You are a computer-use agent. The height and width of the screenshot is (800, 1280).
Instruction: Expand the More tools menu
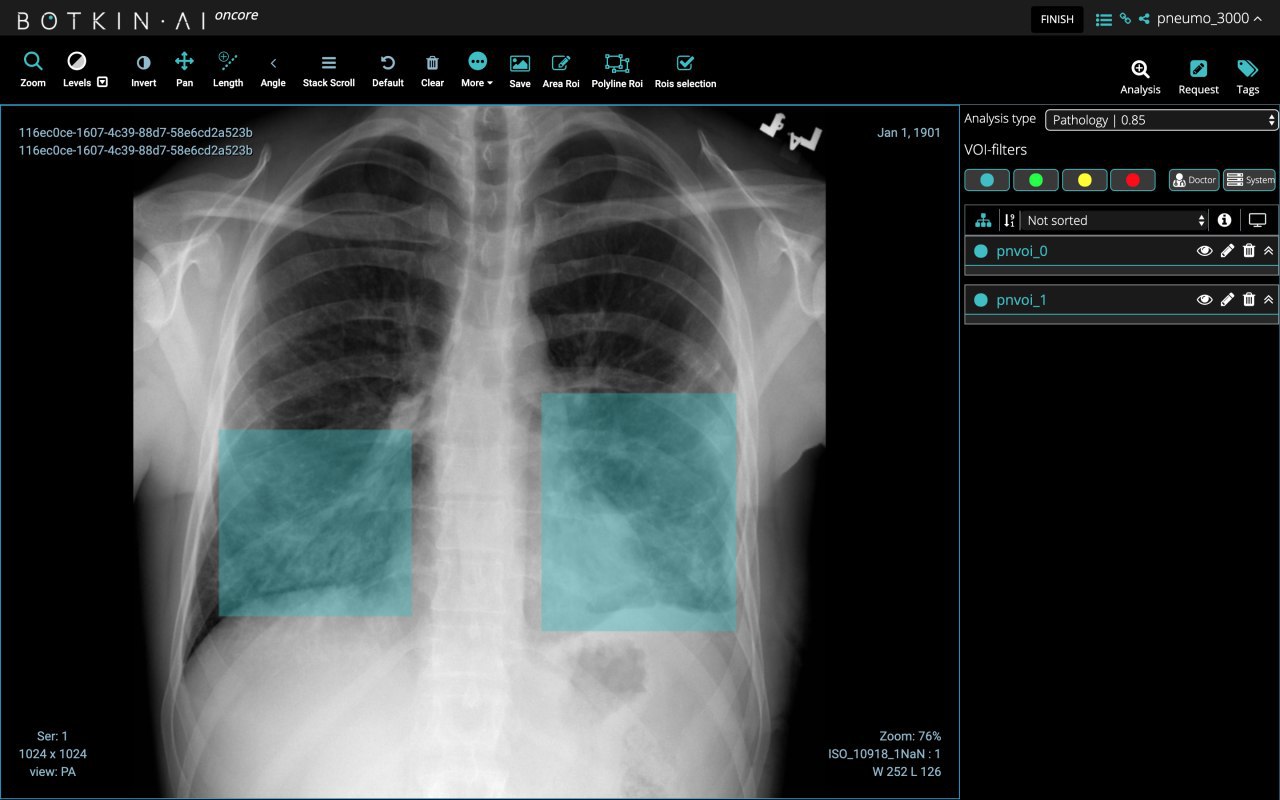pos(477,70)
